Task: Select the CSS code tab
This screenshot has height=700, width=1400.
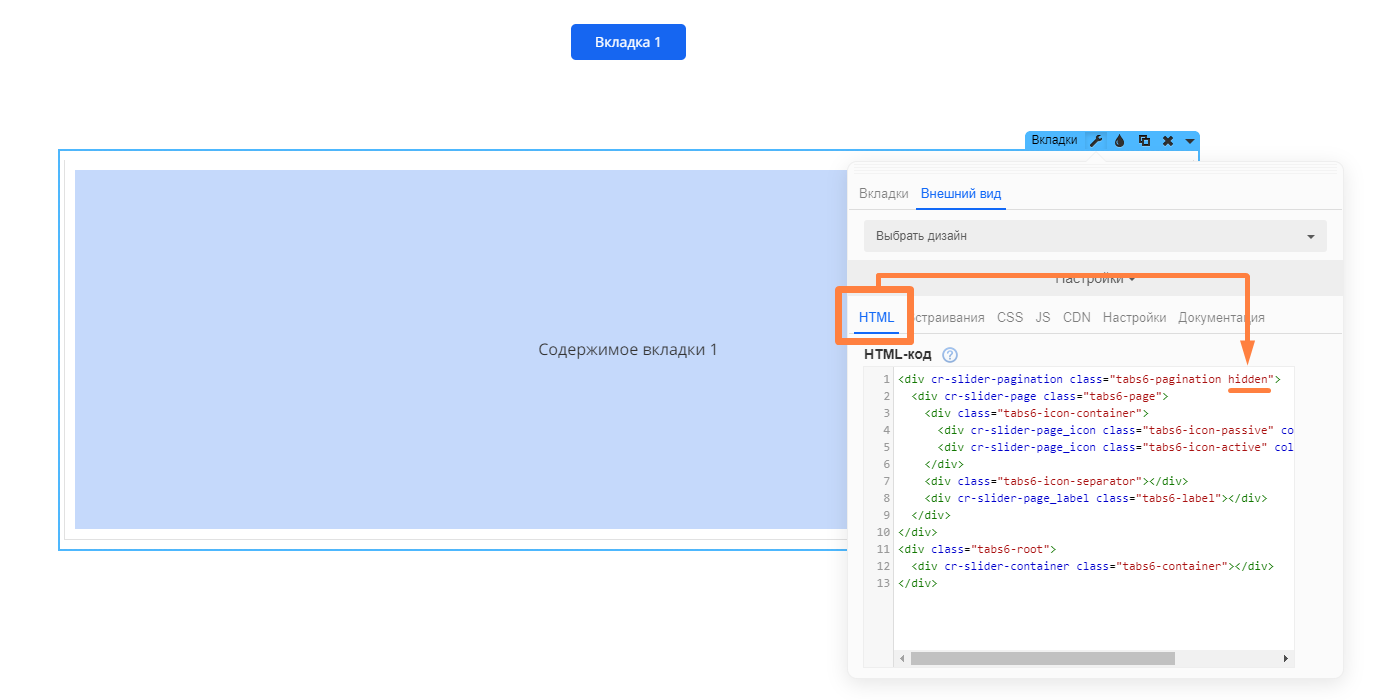Action: click(1010, 317)
